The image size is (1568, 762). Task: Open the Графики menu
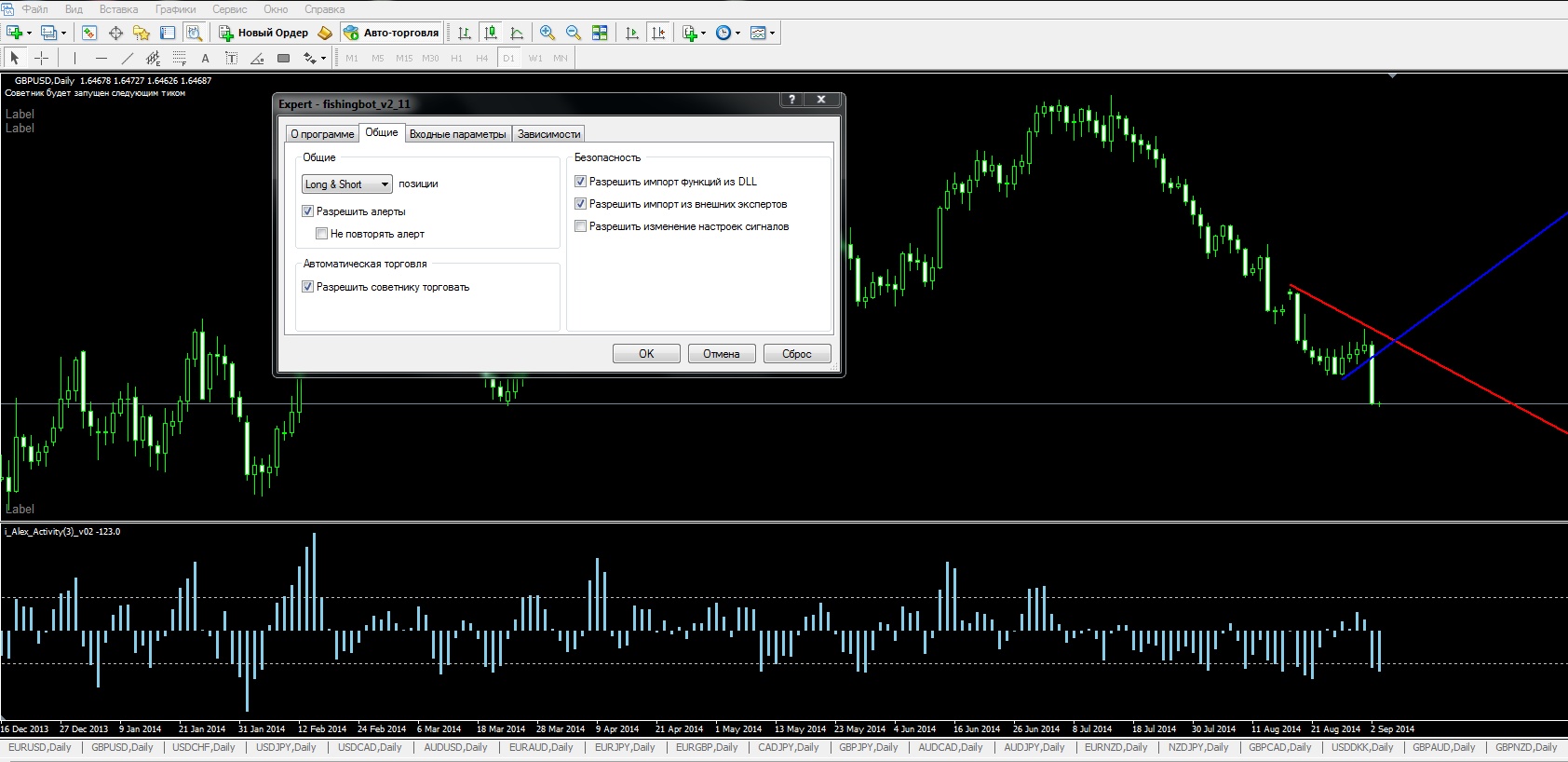point(176,9)
